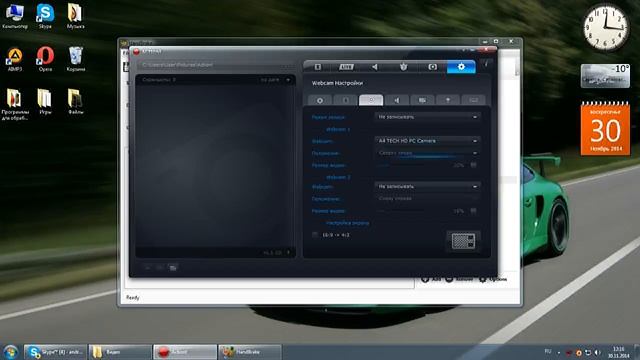Open the Корзина recycle bin icon

pyautogui.click(x=76, y=59)
